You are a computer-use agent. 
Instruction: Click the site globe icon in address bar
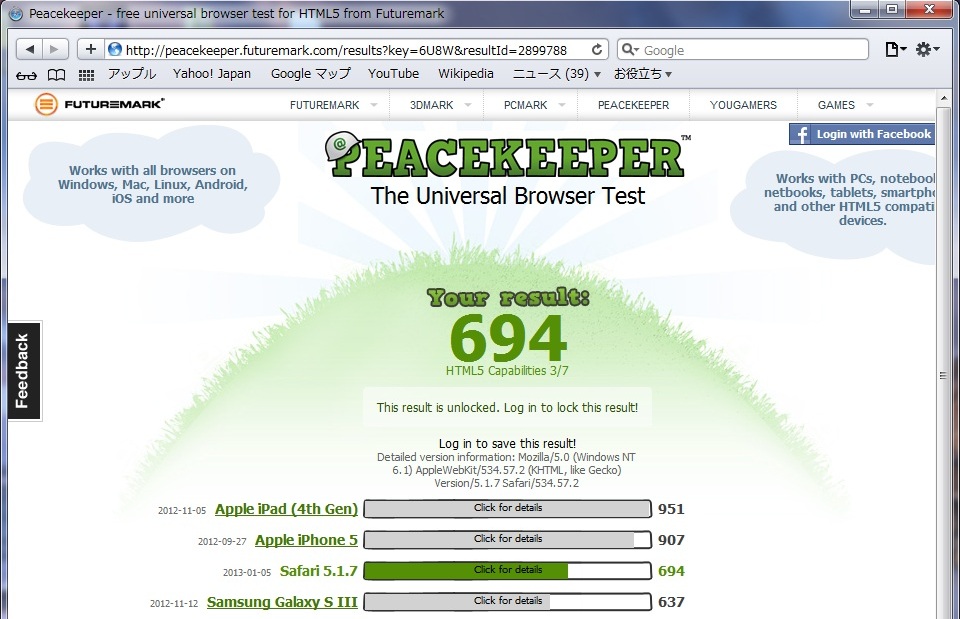(114, 50)
